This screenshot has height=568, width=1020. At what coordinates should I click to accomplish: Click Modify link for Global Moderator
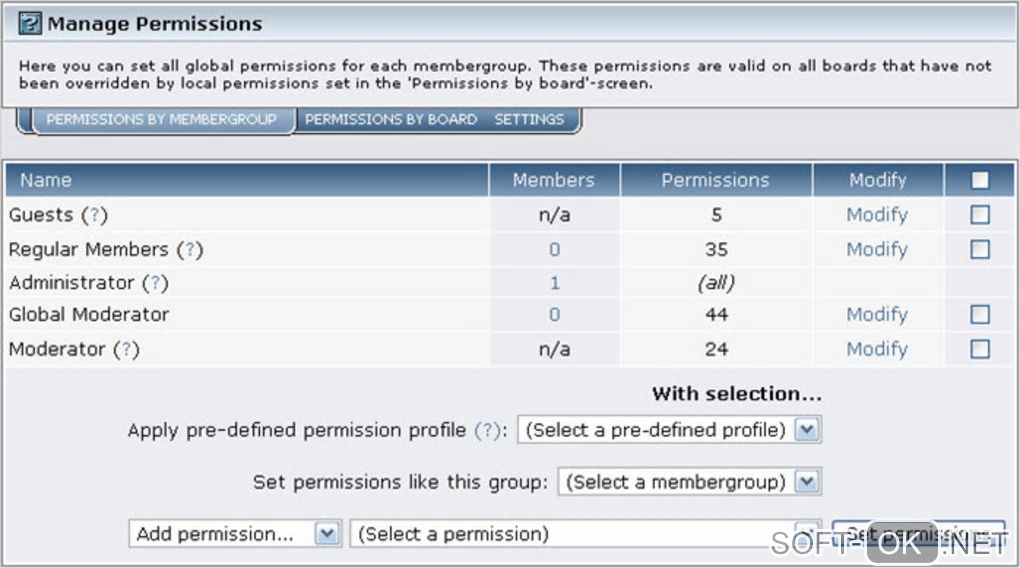pyautogui.click(x=877, y=315)
